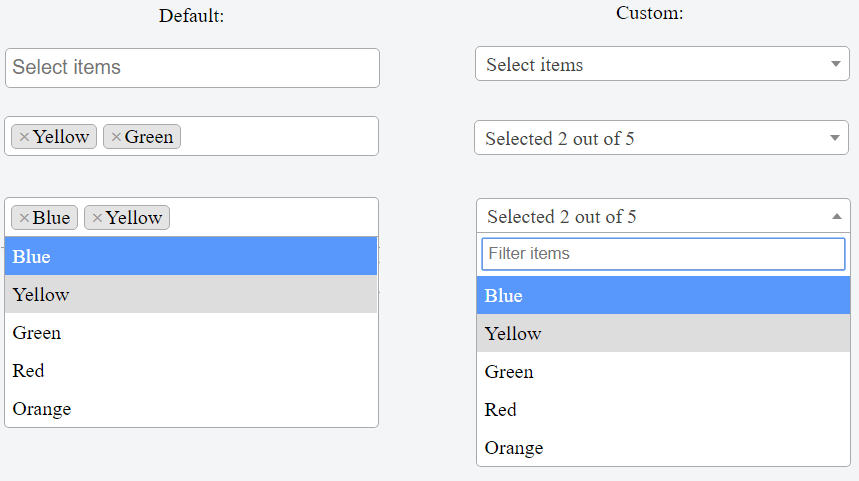Remove the Yellow tag in open default select
This screenshot has height=481, width=859.
(97, 218)
